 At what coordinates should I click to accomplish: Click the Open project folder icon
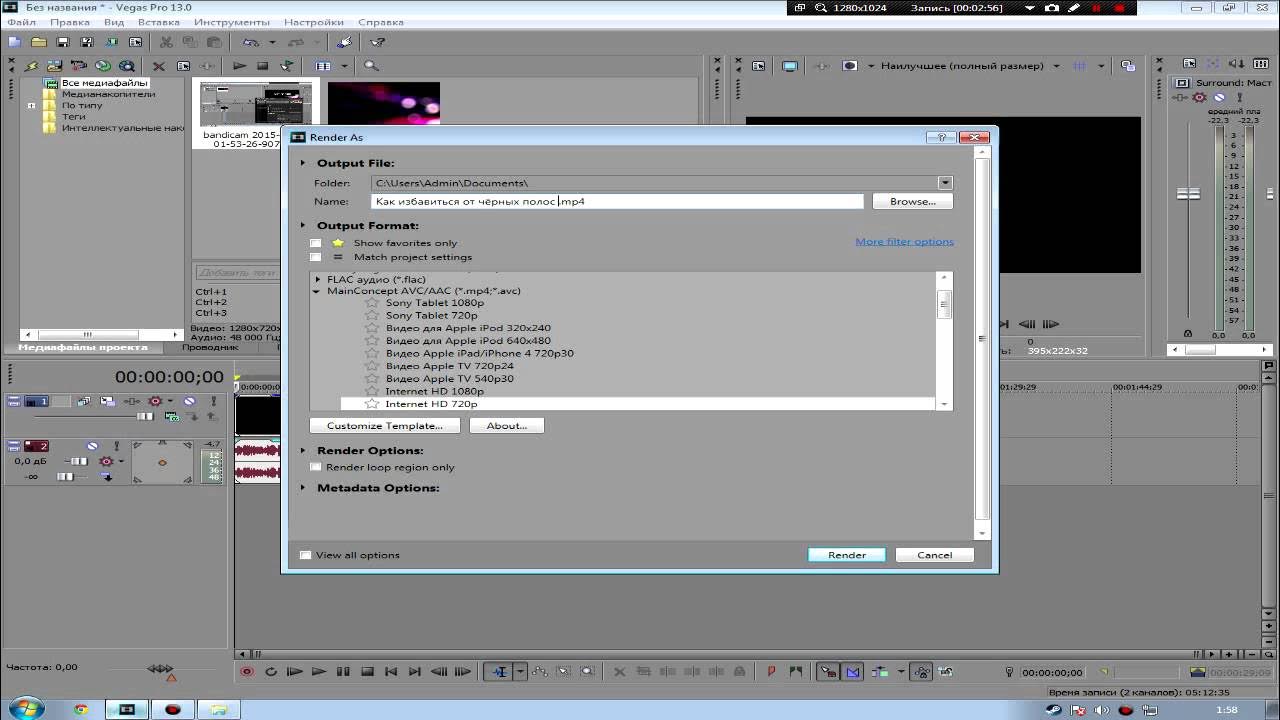tap(38, 42)
